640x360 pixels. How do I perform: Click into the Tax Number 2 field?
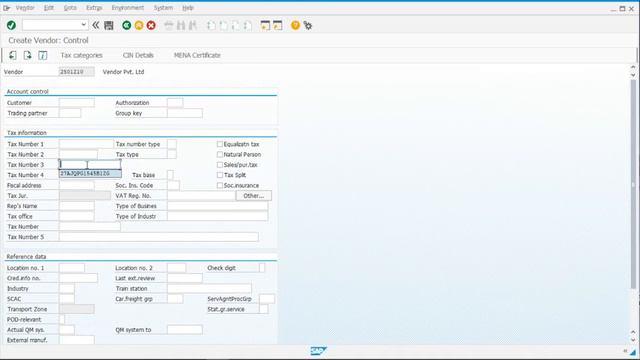coord(78,154)
